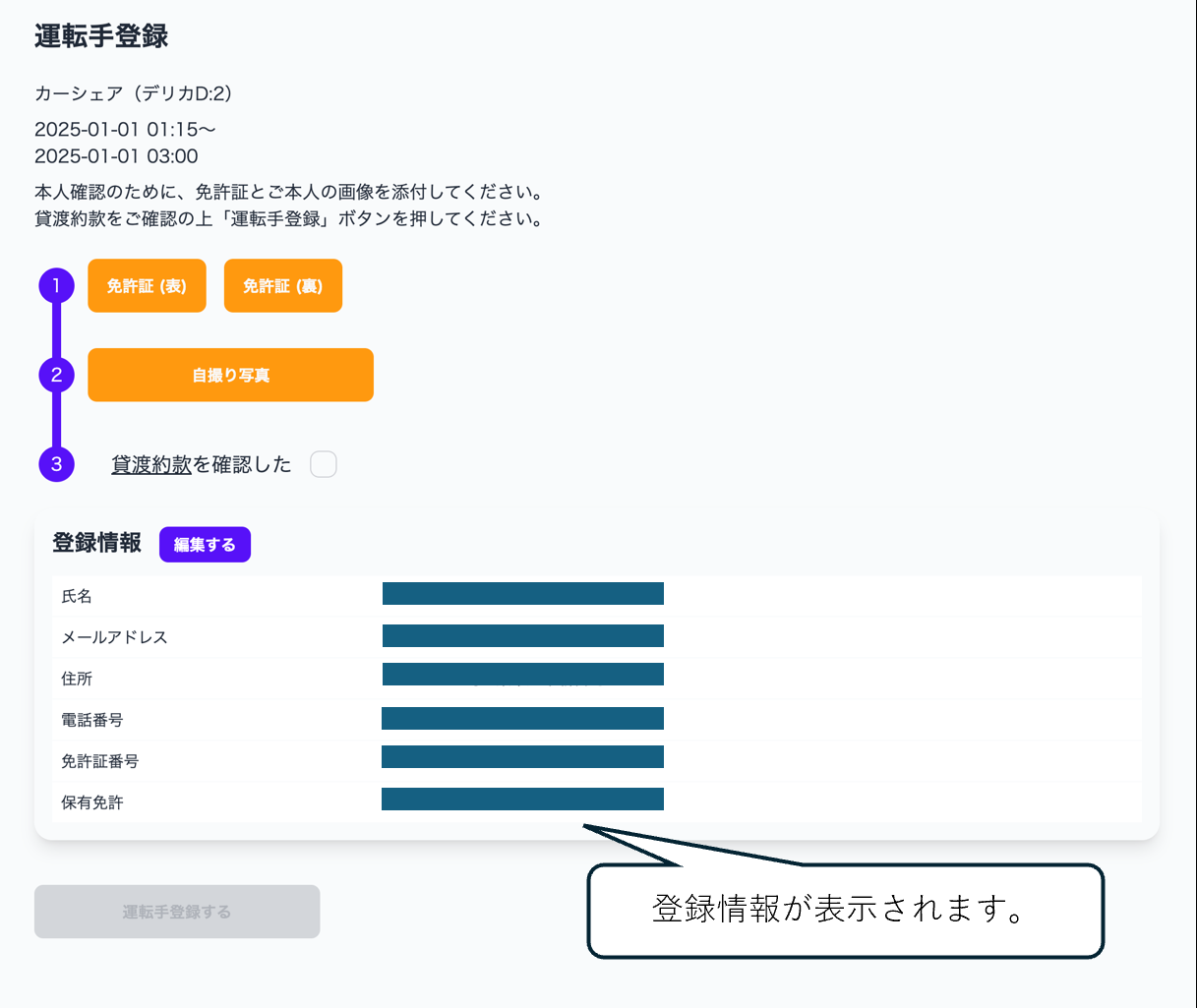The height and width of the screenshot is (1008, 1197).
Task: Click the masked 氏名 value
Action: [x=522, y=594]
